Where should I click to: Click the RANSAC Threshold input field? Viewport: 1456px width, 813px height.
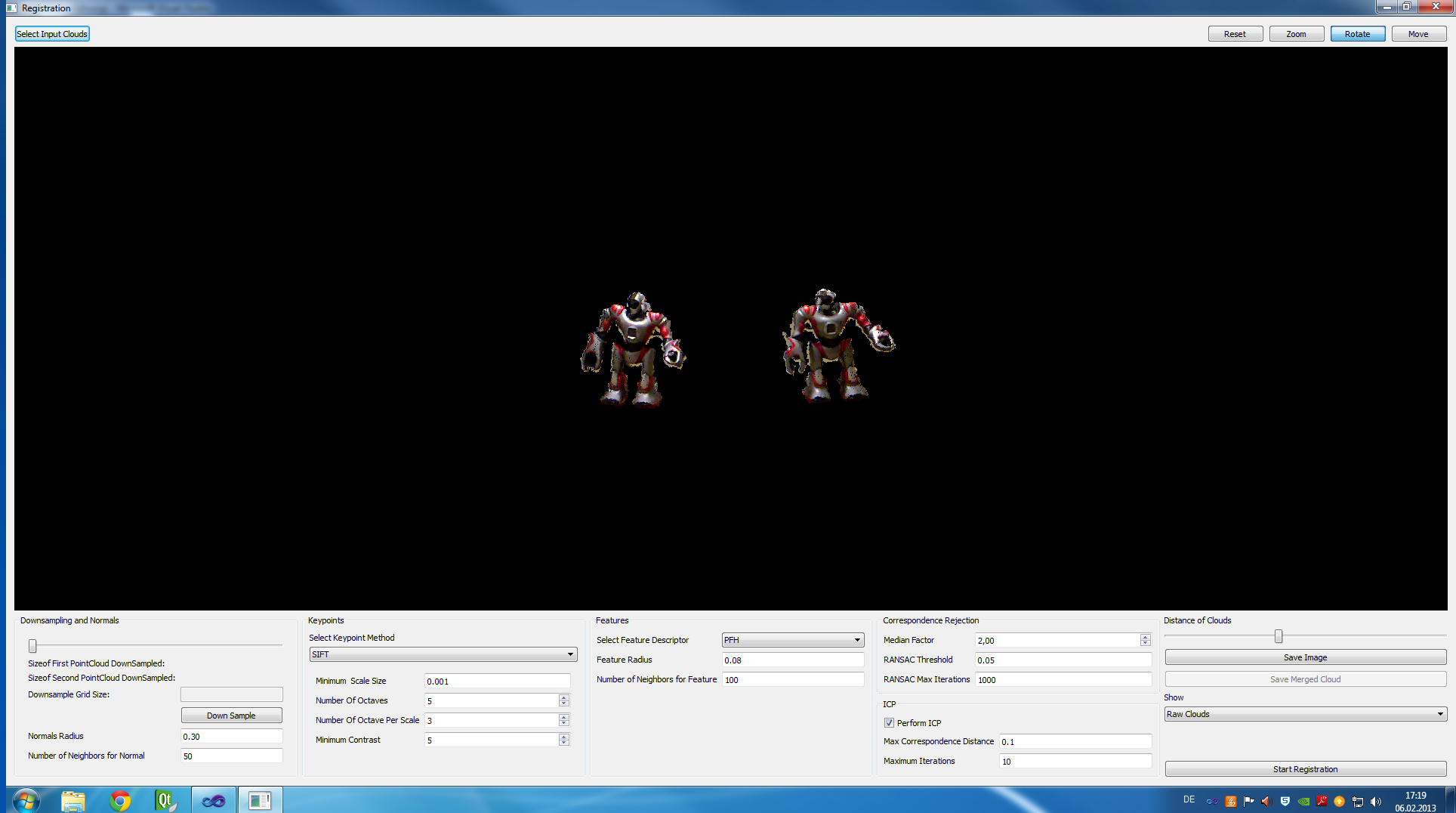click(1063, 660)
